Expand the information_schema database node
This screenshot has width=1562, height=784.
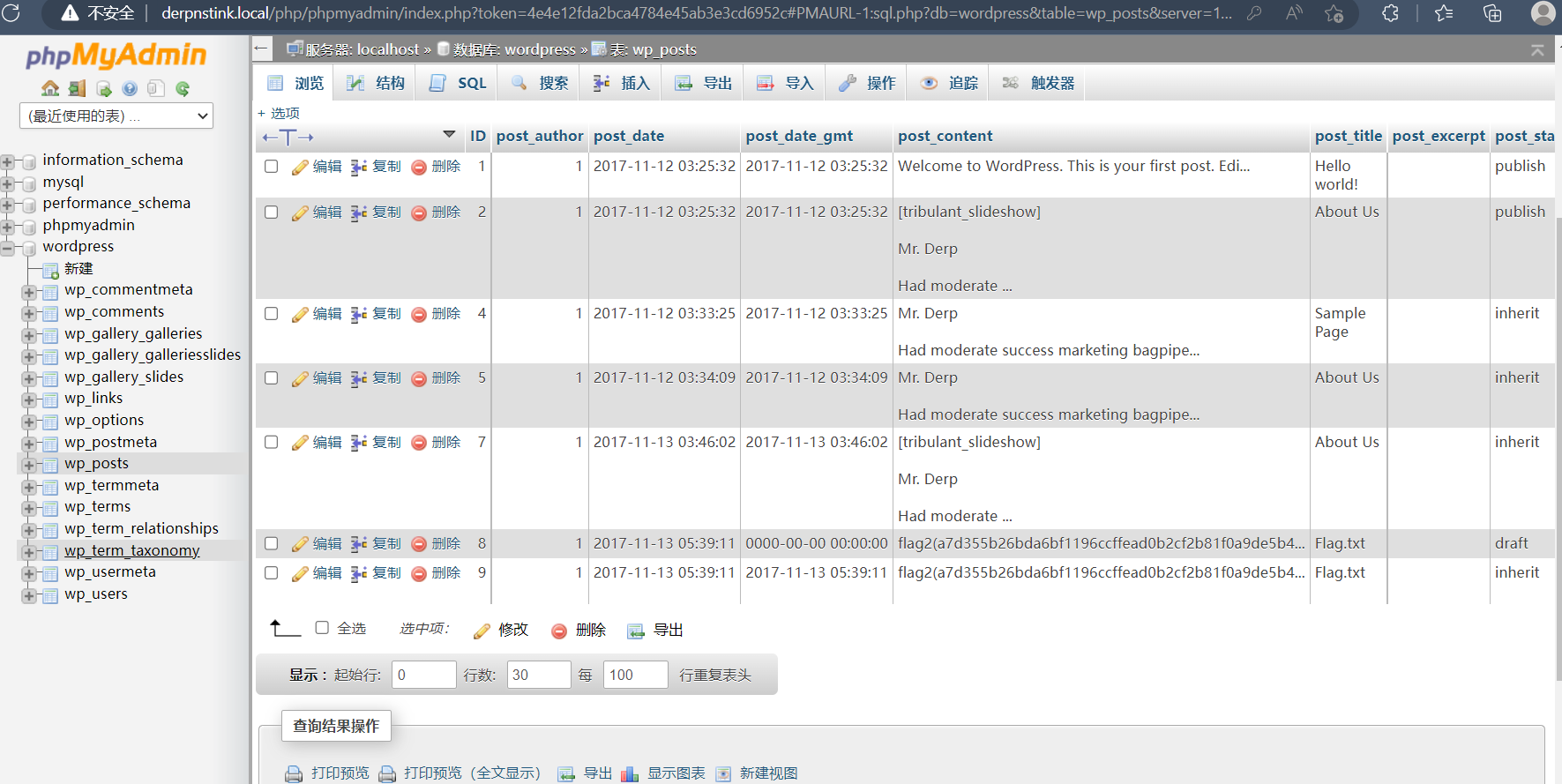tap(8, 161)
